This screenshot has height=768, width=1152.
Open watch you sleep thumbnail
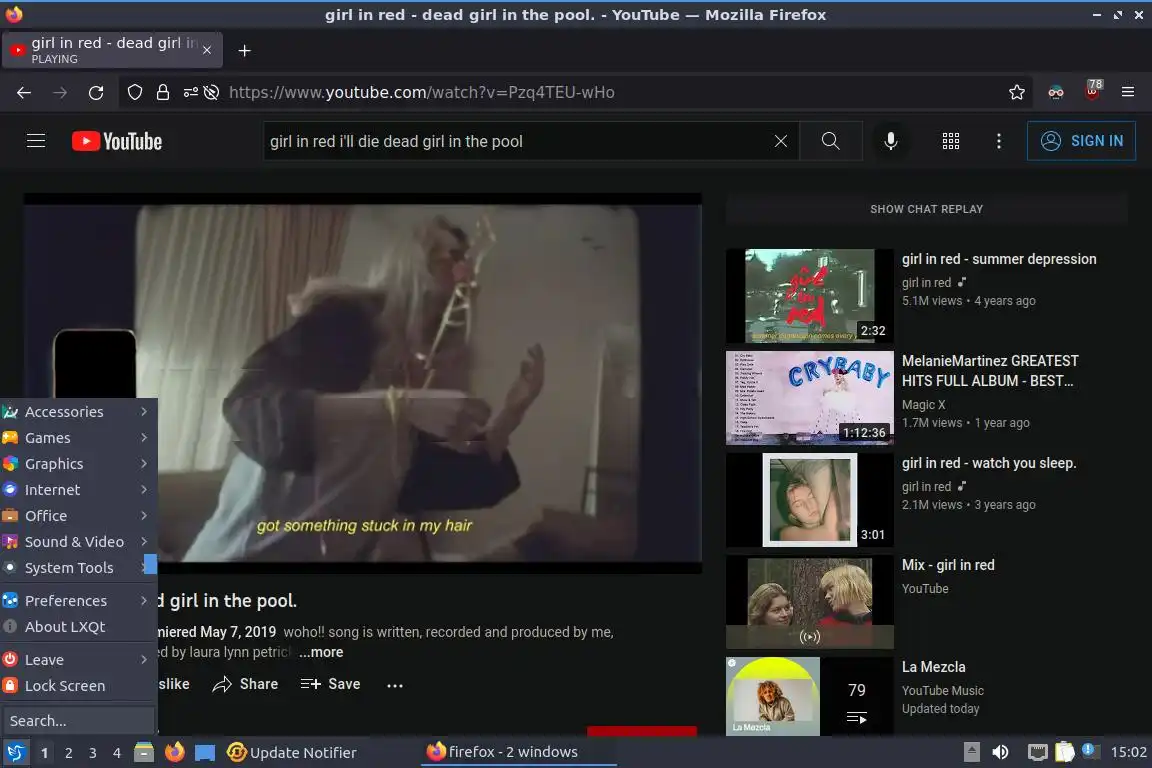click(x=810, y=500)
